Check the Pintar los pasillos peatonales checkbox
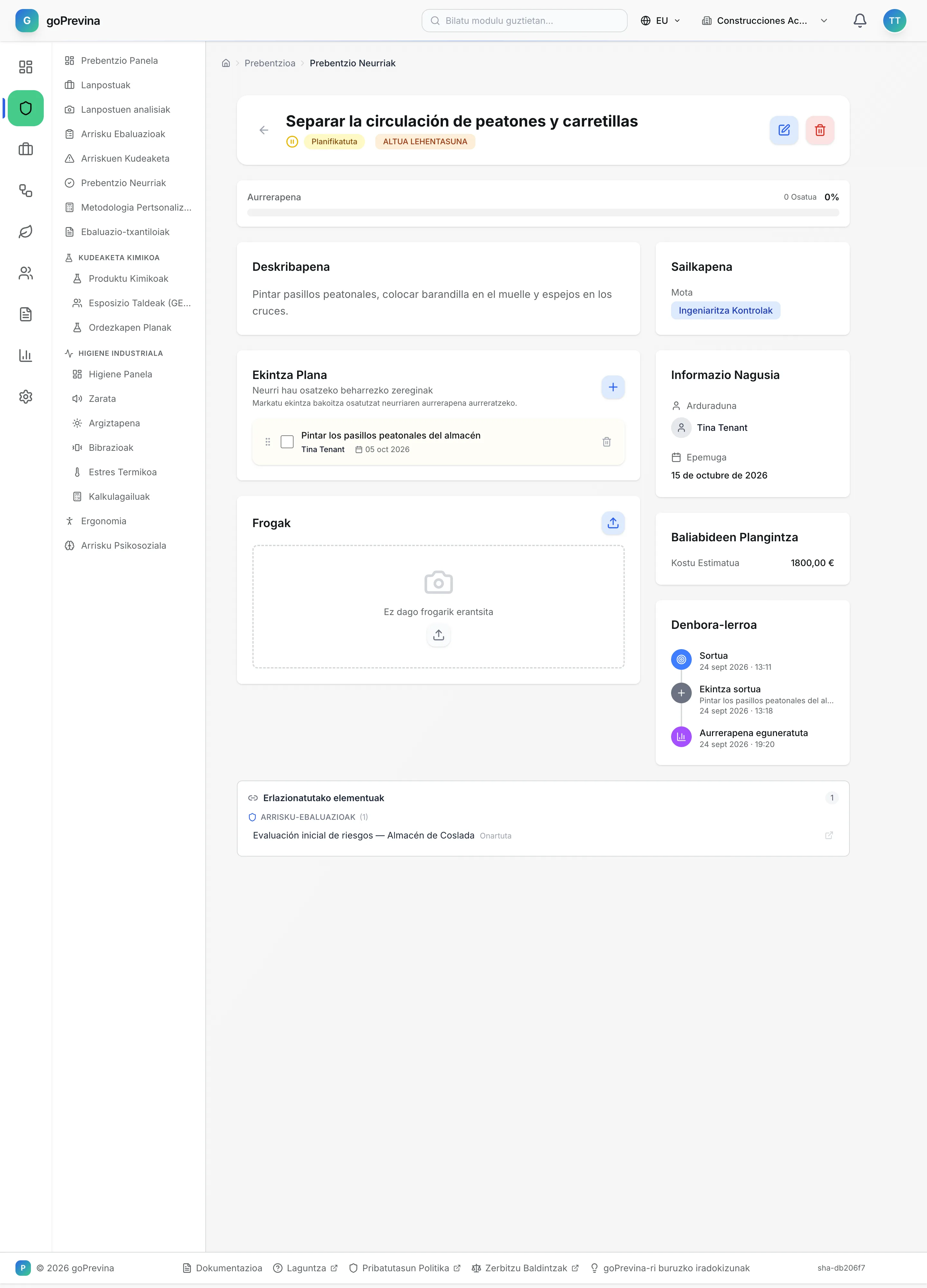The height and width of the screenshot is (1288, 927). tap(287, 442)
